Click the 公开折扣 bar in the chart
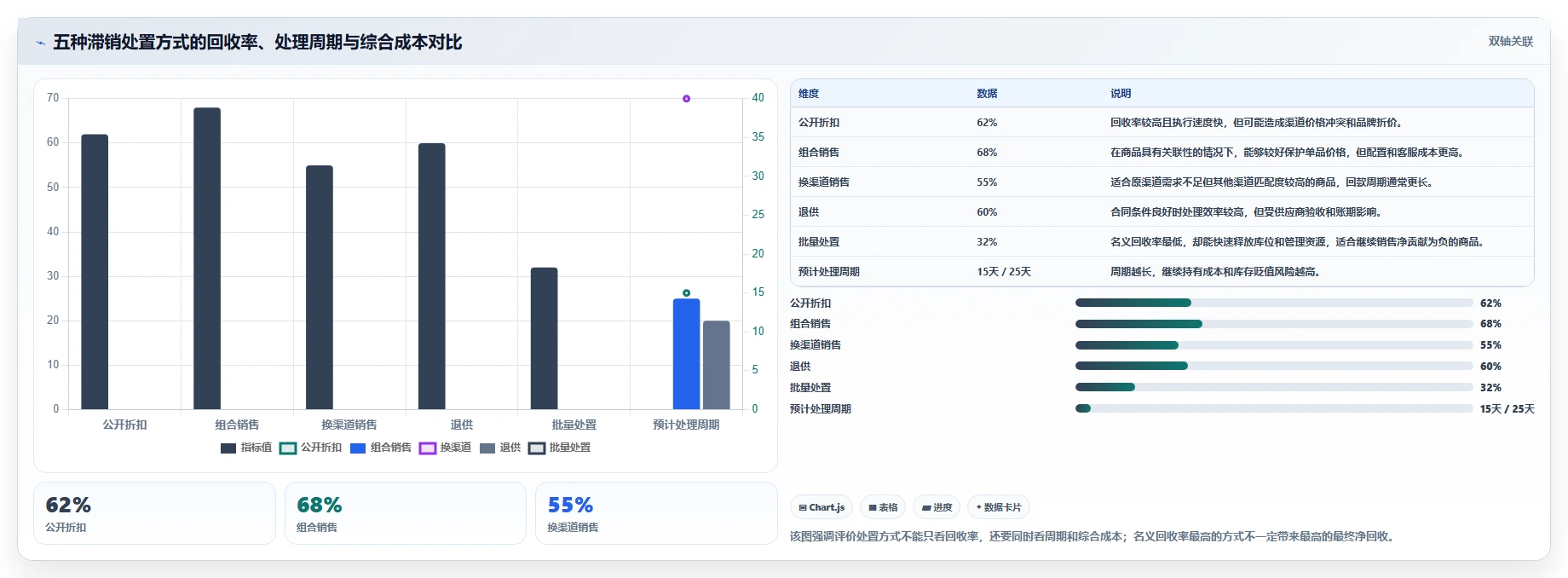The height and width of the screenshot is (578, 1568). (x=95, y=272)
